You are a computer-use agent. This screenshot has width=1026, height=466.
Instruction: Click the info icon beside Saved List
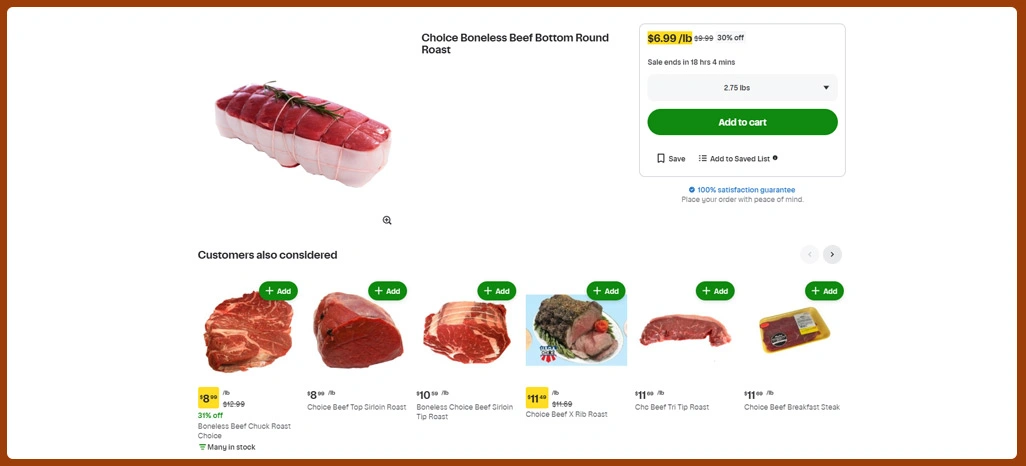click(775, 158)
